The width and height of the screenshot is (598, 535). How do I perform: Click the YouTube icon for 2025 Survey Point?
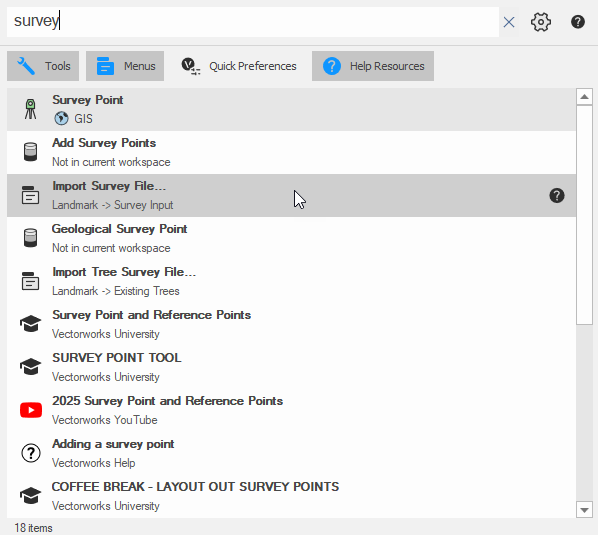31,410
